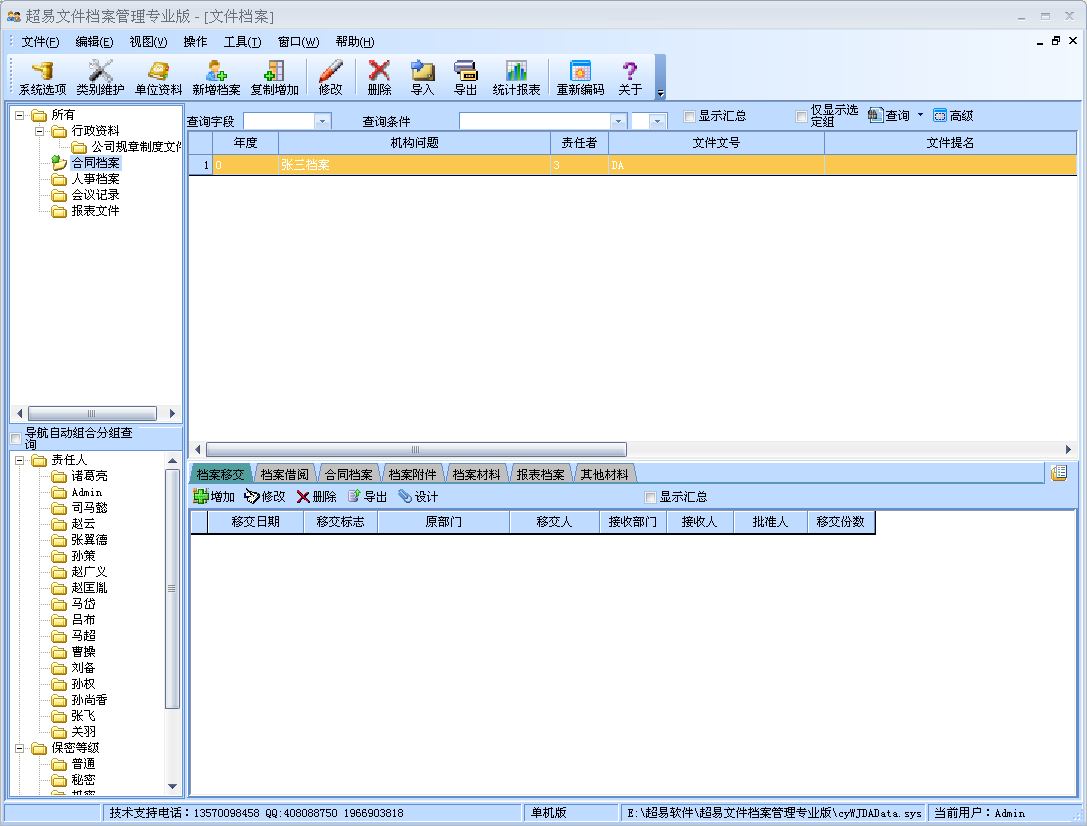This screenshot has width=1087, height=826.
Task: Open small dropdown after query condition
Action: point(658,121)
